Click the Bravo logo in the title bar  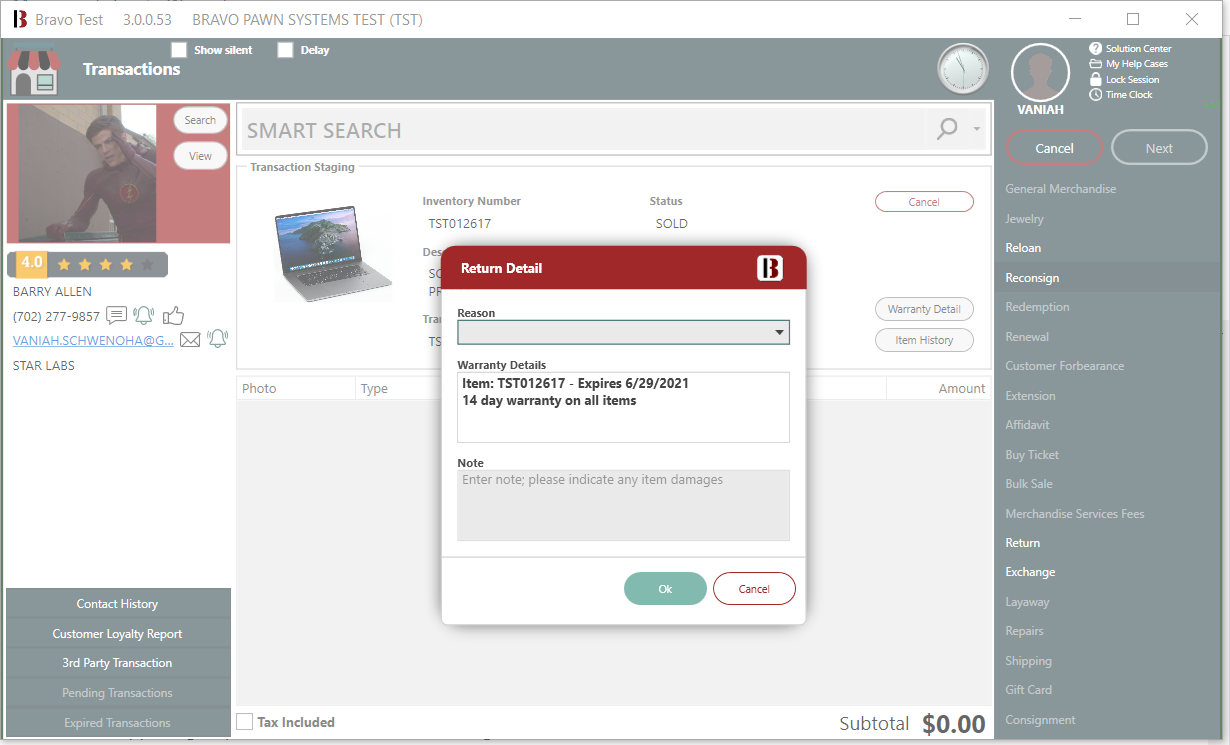pos(20,19)
